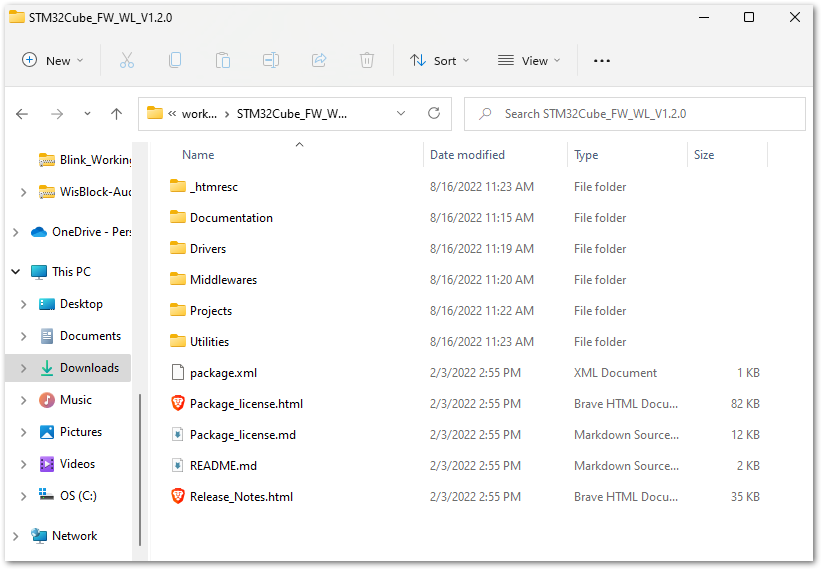Image resolution: width=822 pixels, height=570 pixels.
Task: Go back with the left arrow
Action: coord(22,114)
